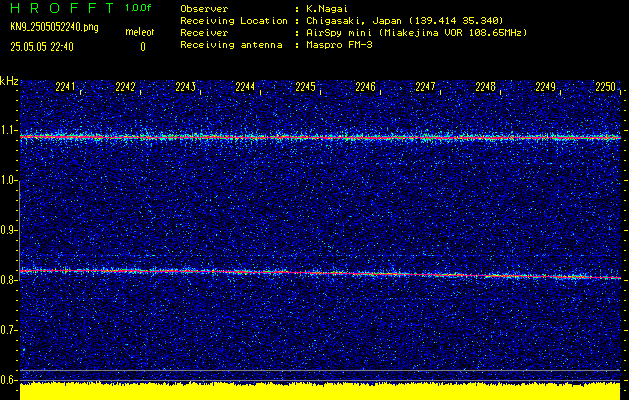Click the timestamp 25.05.05 22:40
Viewport: 629px width, 400px height.
42,47
